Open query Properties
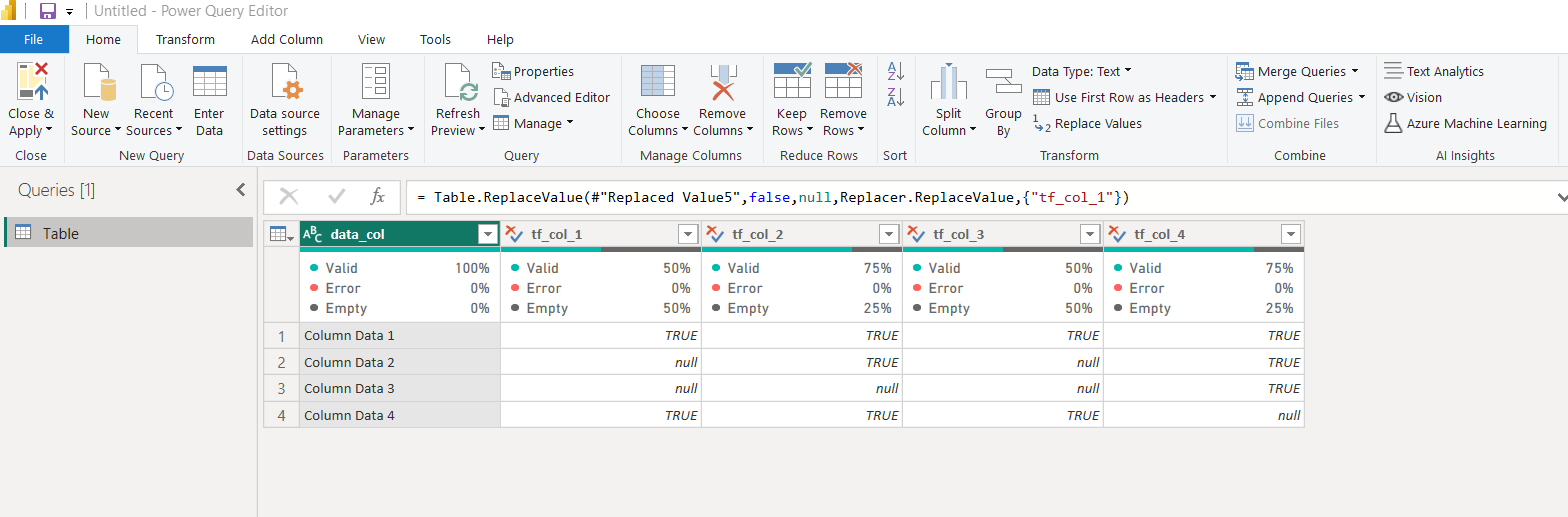This screenshot has height=517, width=1568. (533, 71)
